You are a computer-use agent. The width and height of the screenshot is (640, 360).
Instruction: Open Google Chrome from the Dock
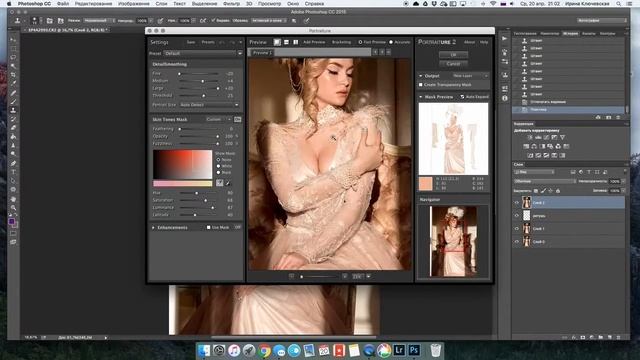pyautogui.click(x=264, y=350)
